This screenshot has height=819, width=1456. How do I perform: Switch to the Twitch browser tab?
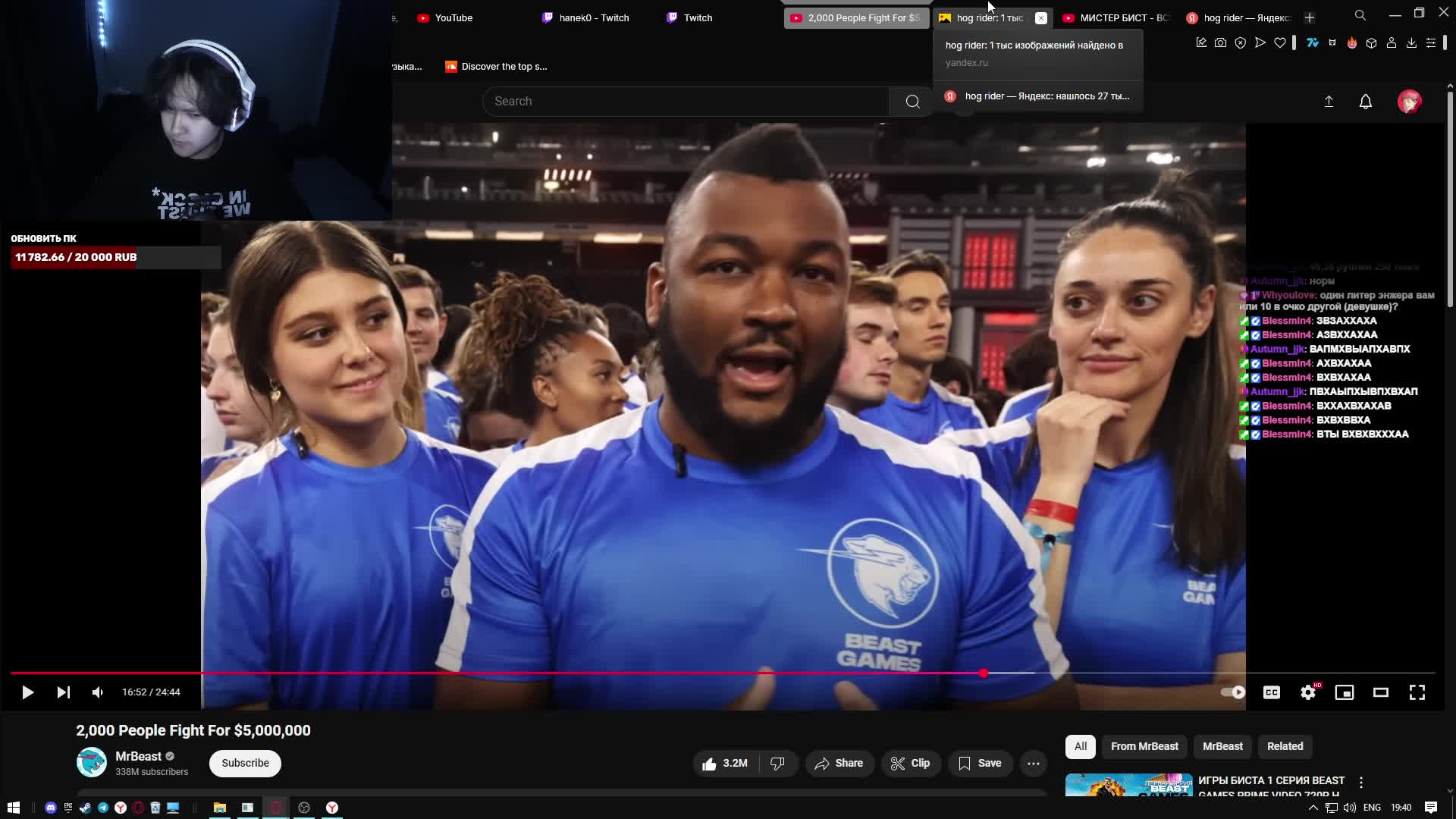(698, 18)
